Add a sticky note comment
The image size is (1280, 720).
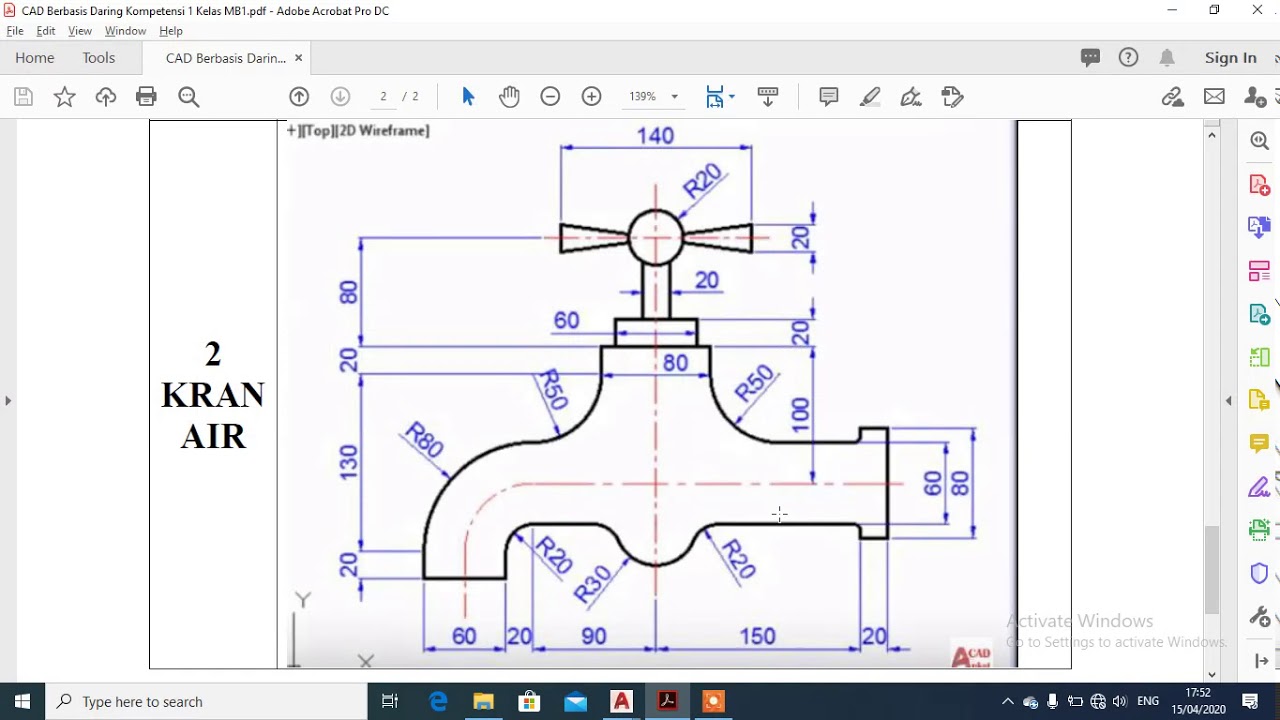(x=829, y=97)
